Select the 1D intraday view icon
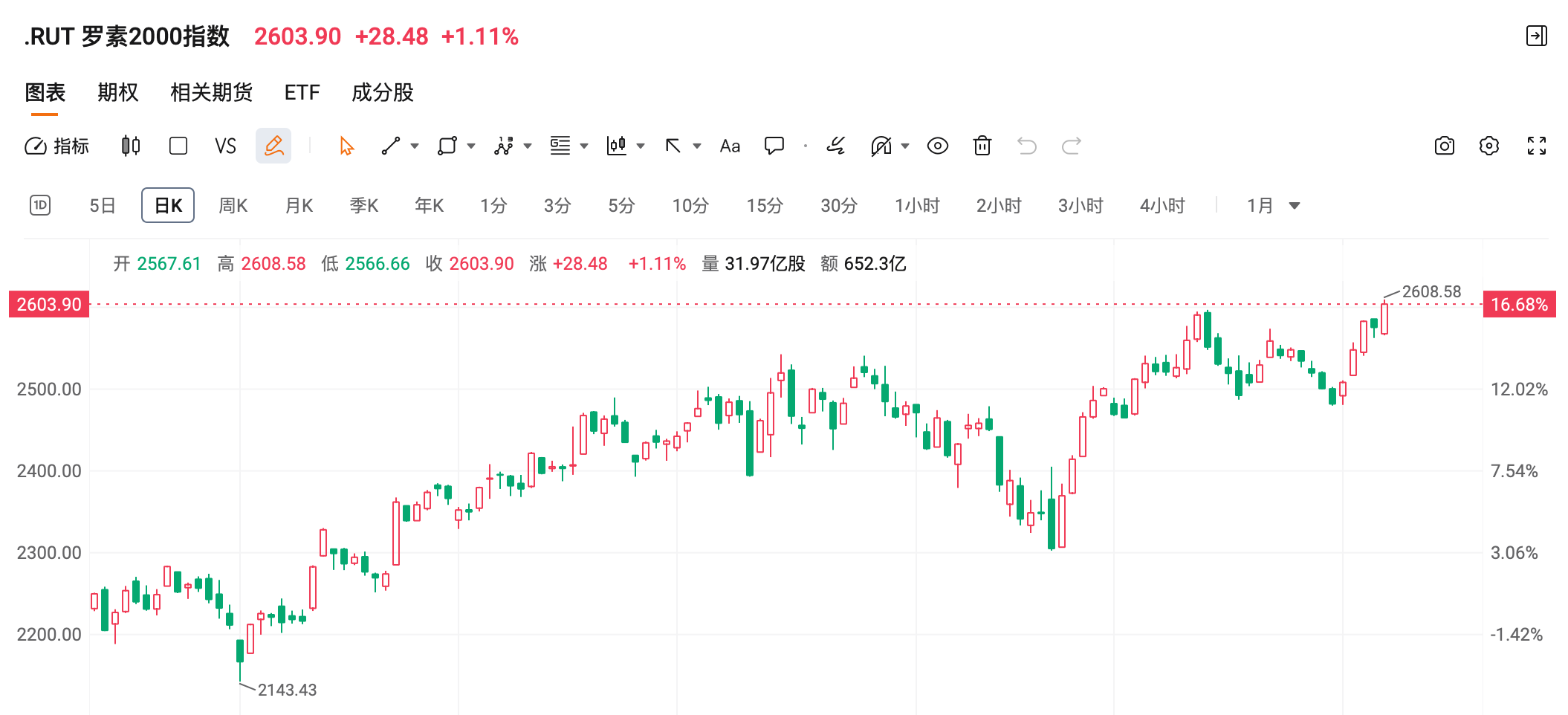 point(40,205)
